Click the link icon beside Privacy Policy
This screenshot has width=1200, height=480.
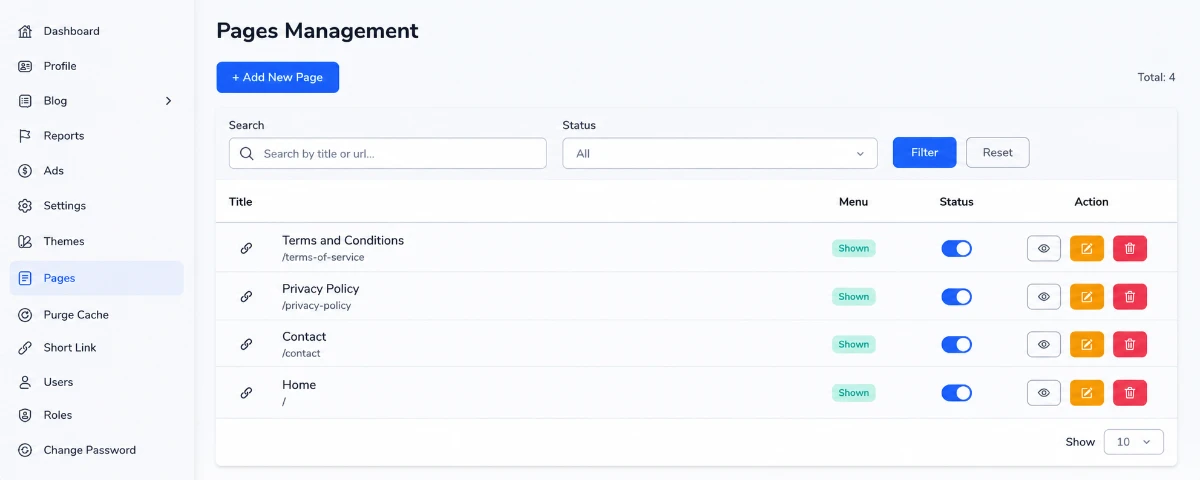(x=246, y=296)
